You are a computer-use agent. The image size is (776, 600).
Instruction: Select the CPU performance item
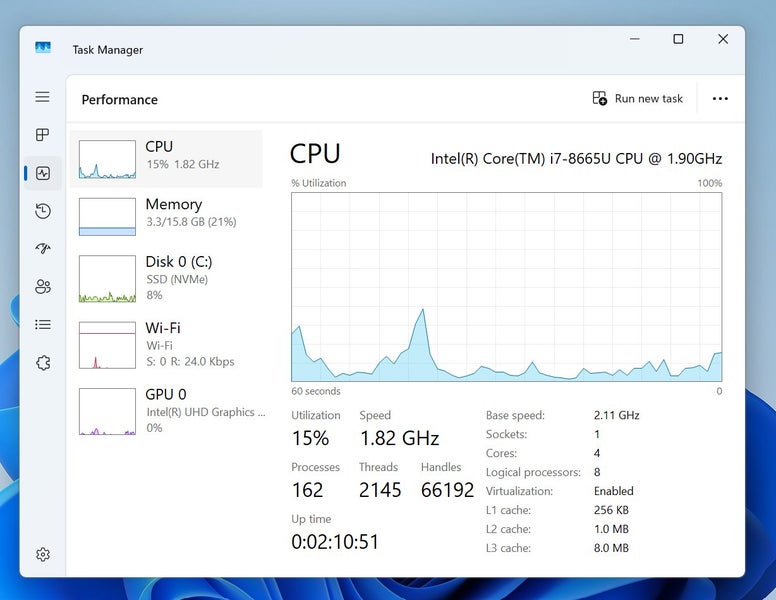[166, 159]
